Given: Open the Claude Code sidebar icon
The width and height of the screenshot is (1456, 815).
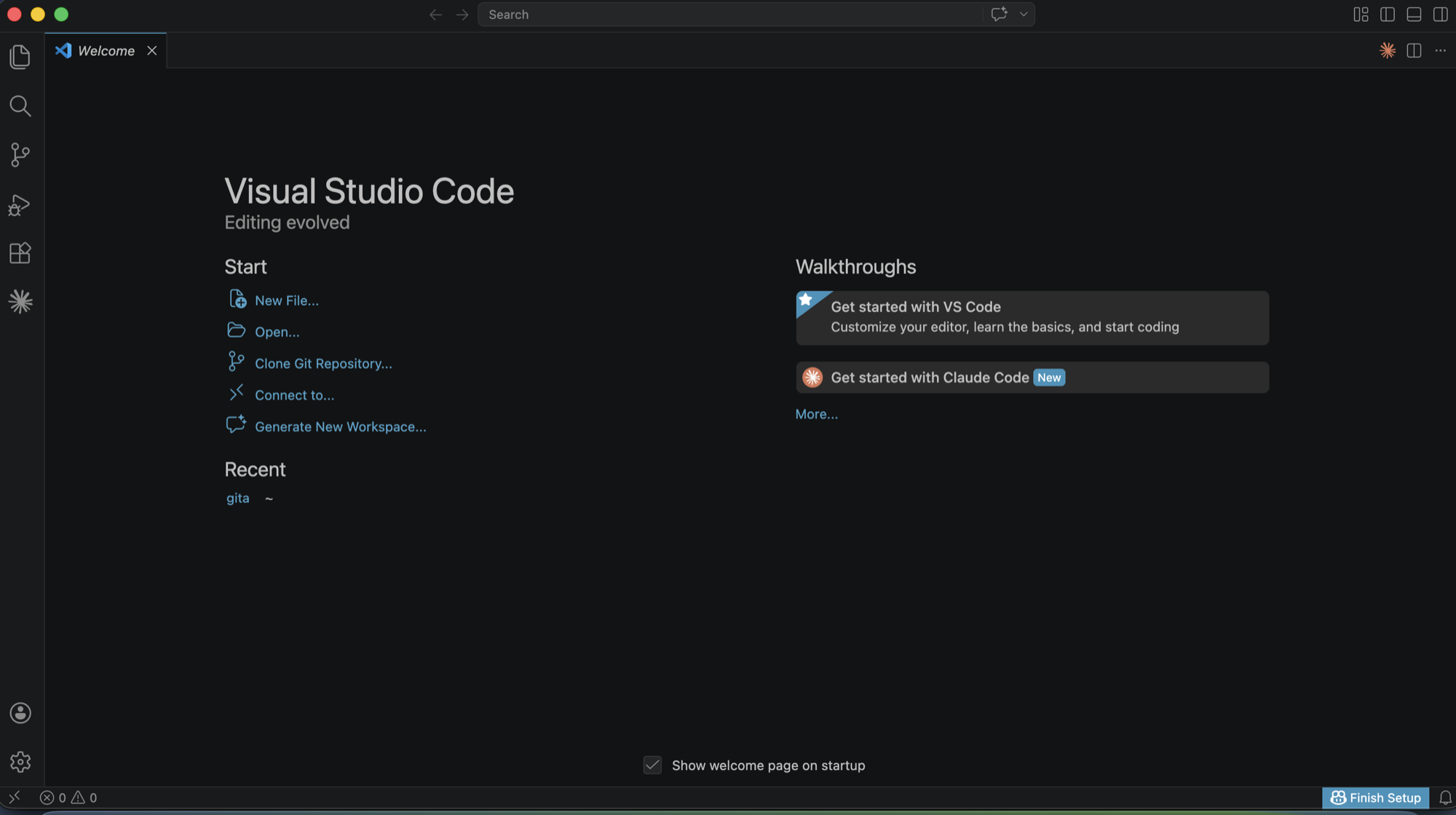Looking at the screenshot, I should (20, 301).
